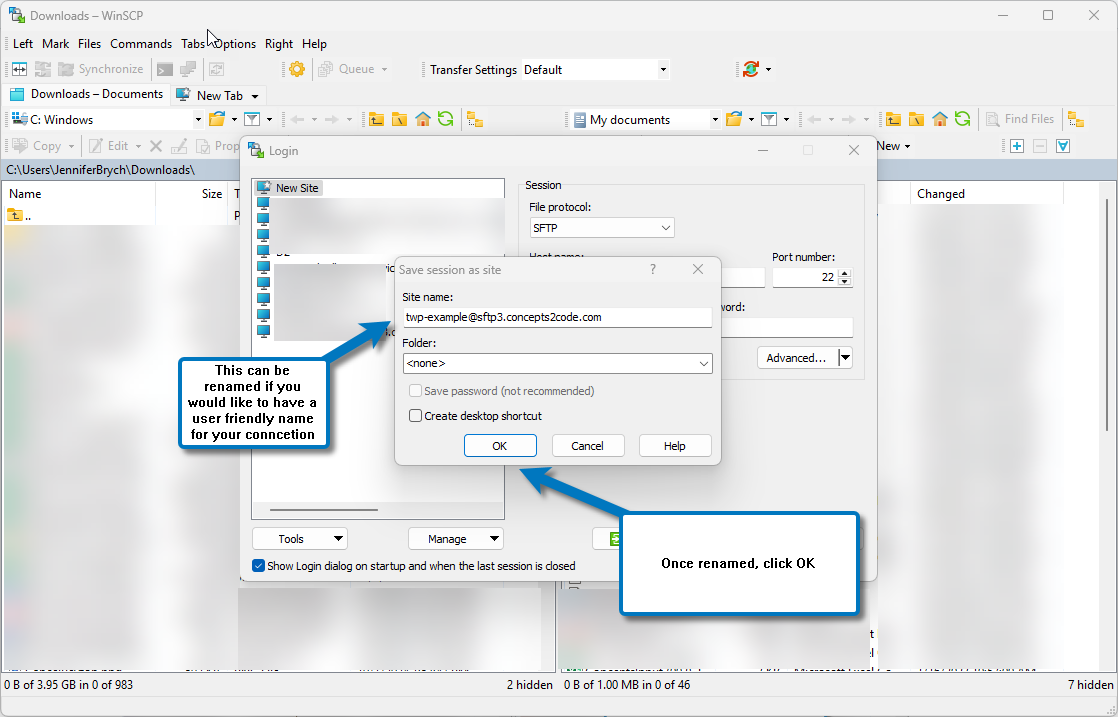The height and width of the screenshot is (717, 1118).
Task: Click the Advanced... button
Action: point(797,358)
